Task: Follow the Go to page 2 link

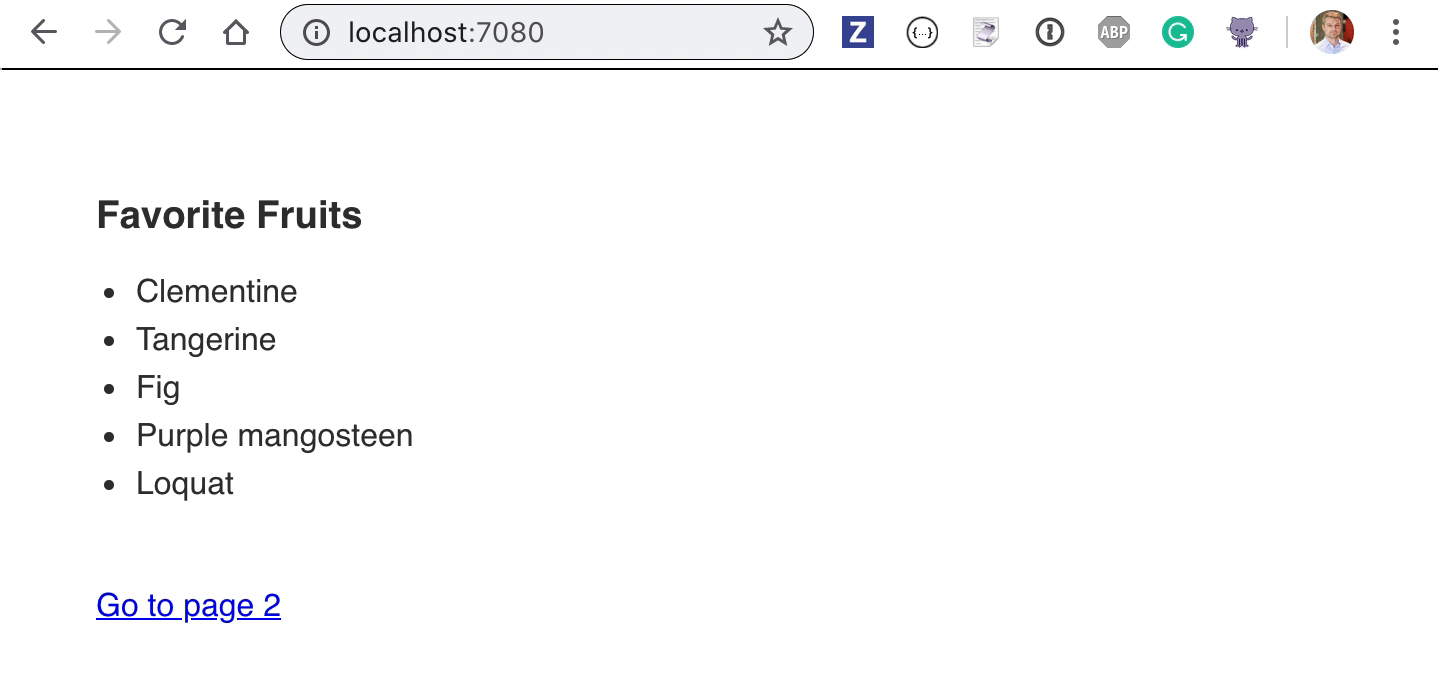Action: click(188, 605)
